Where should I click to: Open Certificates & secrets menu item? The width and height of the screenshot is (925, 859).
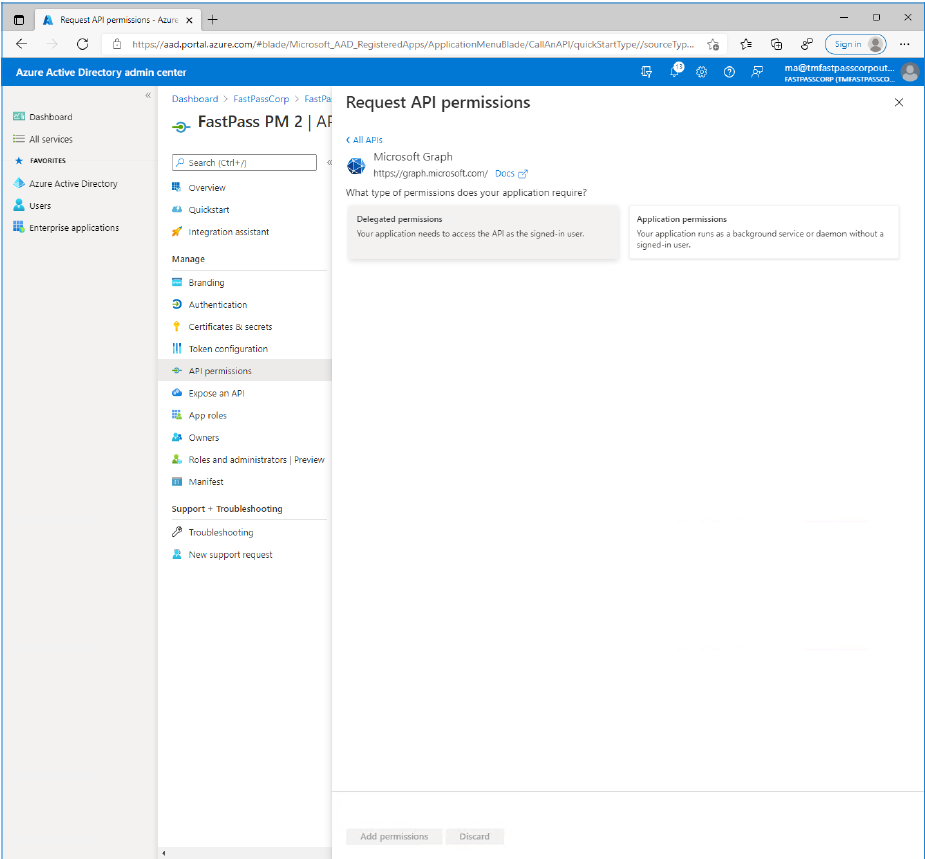coord(230,327)
